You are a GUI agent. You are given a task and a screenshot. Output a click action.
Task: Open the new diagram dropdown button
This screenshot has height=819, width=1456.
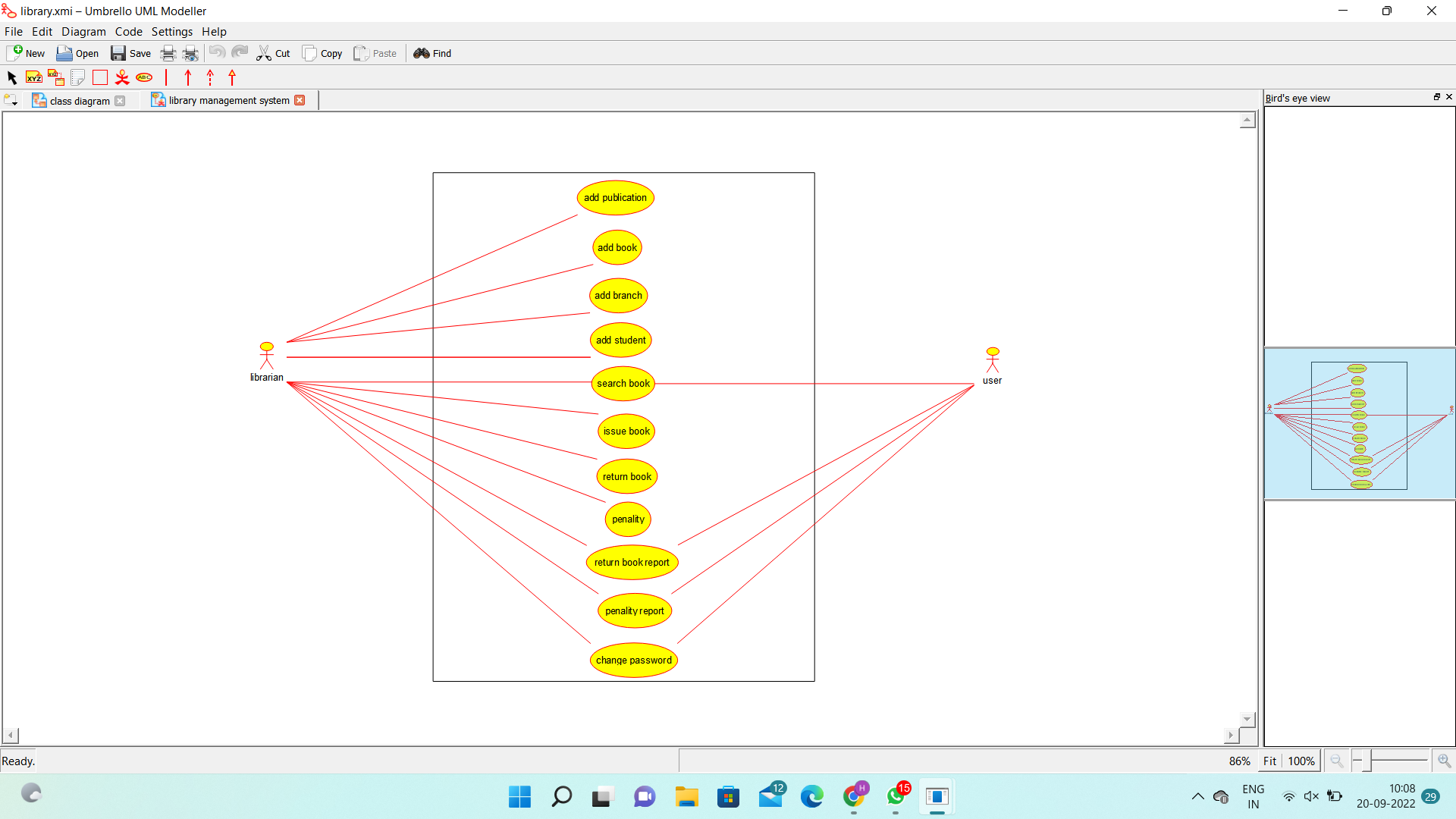(x=11, y=100)
